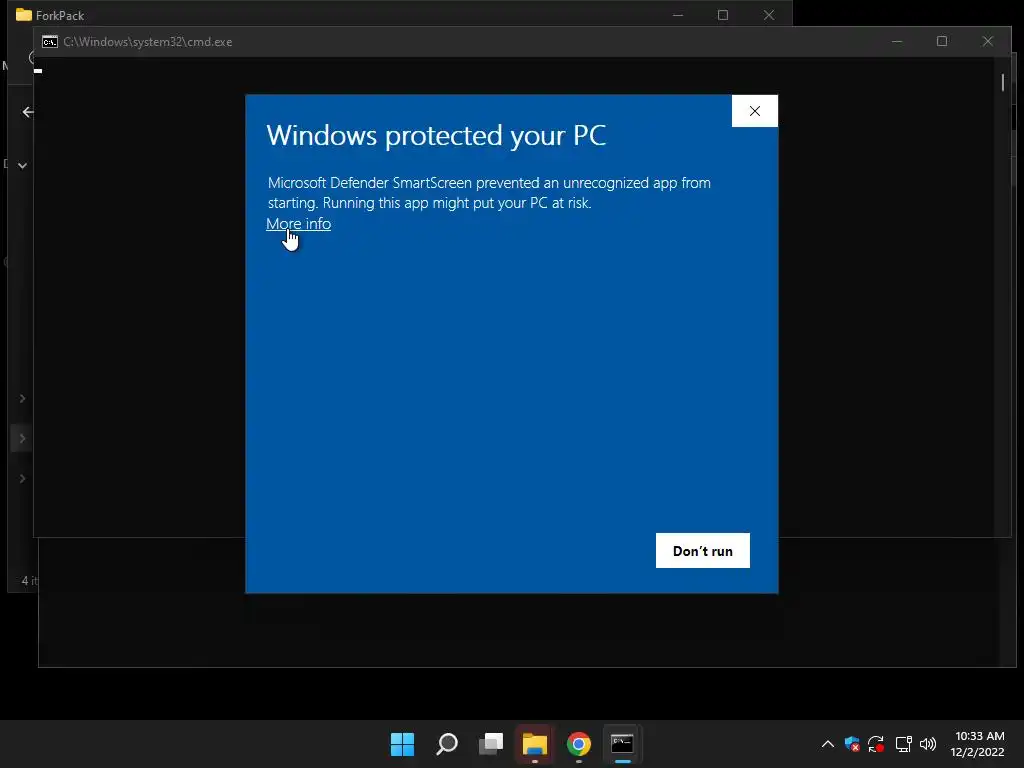Maximize the ForkPack window
Image resolution: width=1024 pixels, height=768 pixels.
[723, 15]
